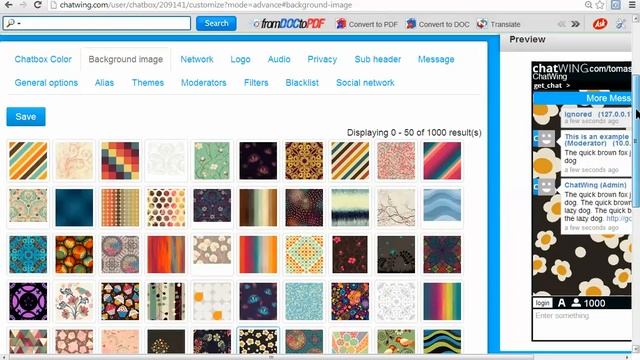Click the red Ask toolbar icon
The width and height of the screenshot is (640, 360).
coord(600,24)
